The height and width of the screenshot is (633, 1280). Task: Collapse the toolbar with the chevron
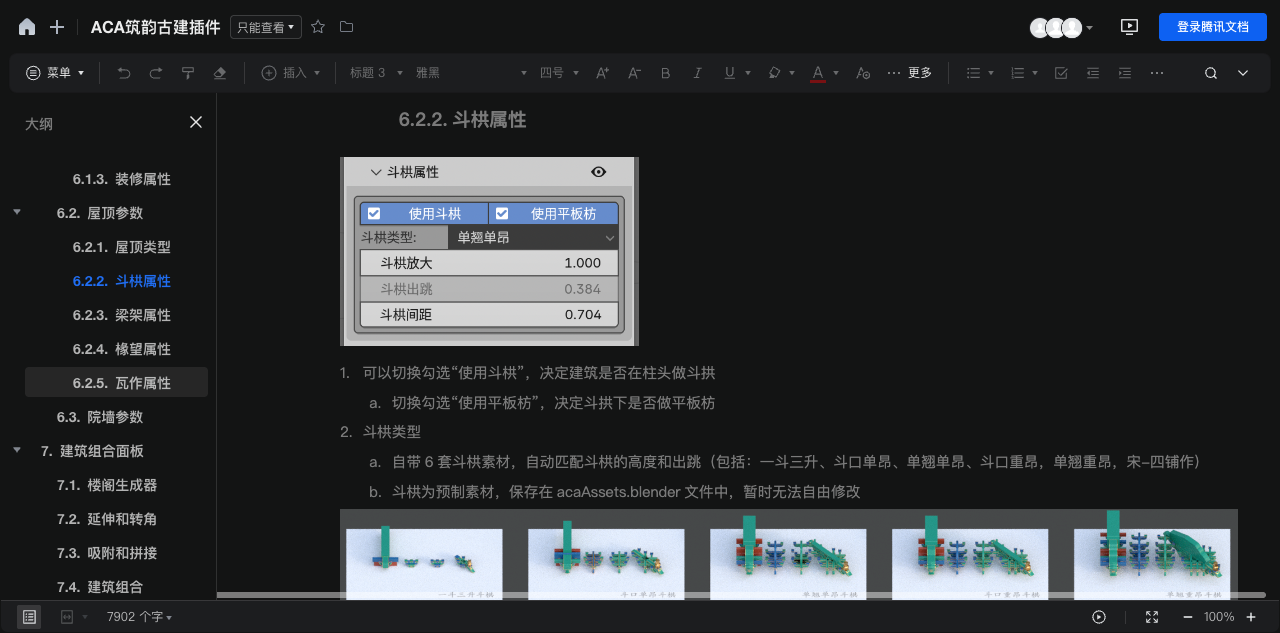pos(1243,73)
